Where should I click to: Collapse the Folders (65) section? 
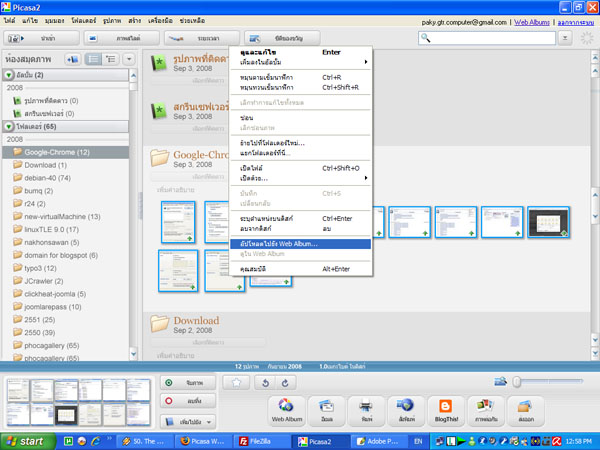pyautogui.click(x=8, y=127)
